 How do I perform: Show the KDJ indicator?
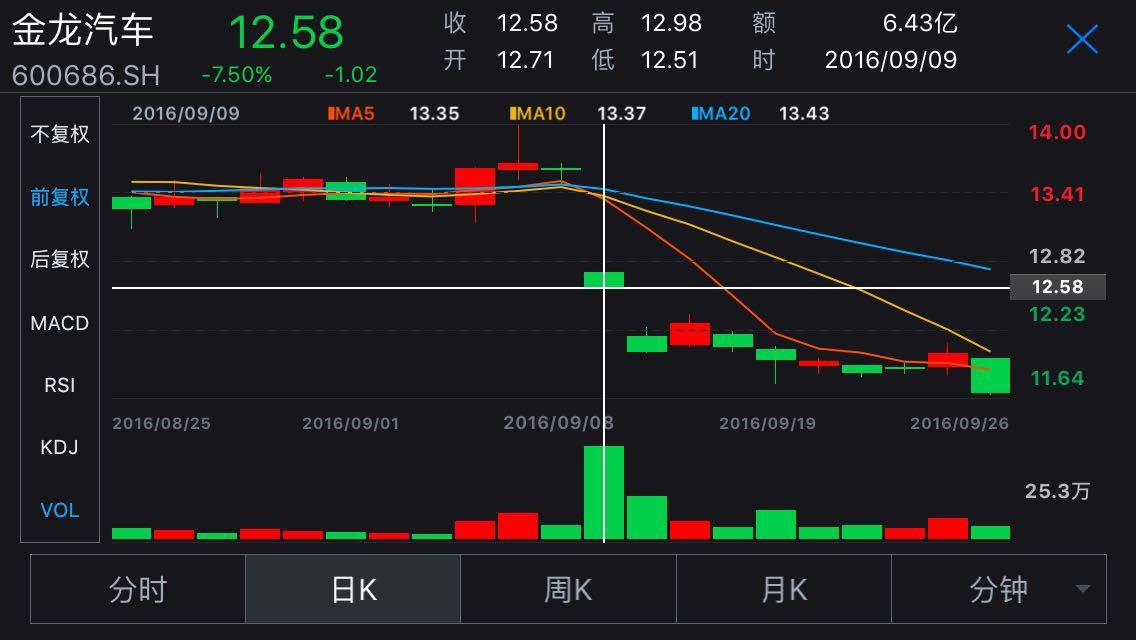coord(58,448)
